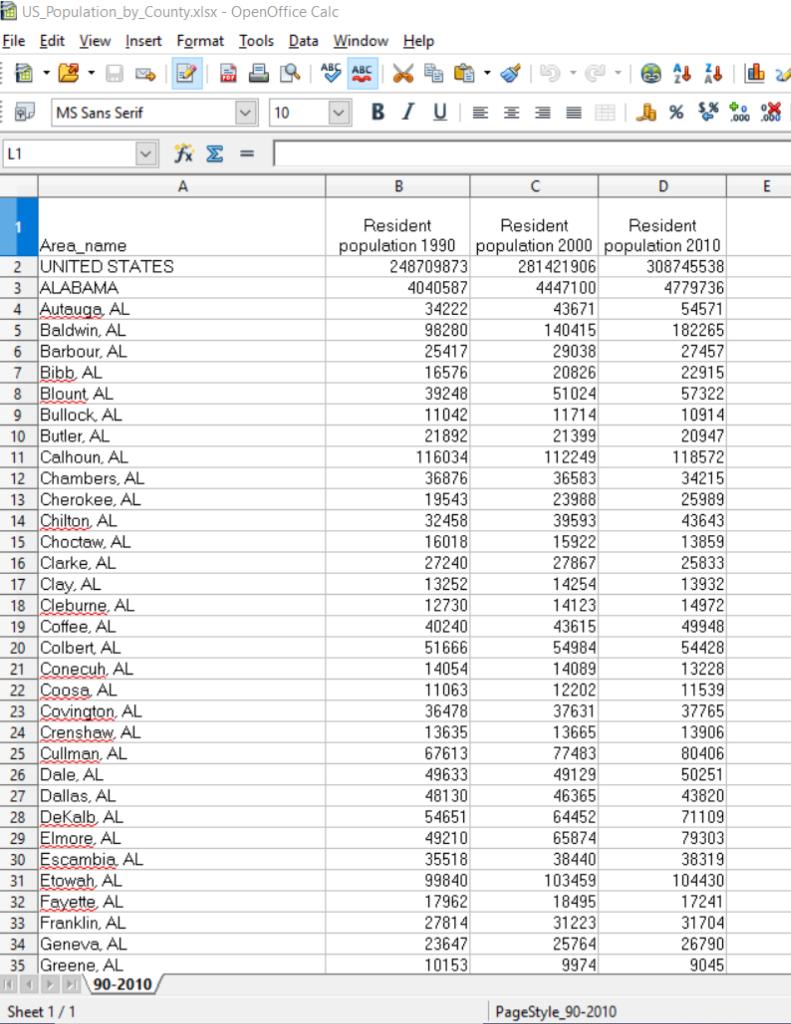Apply Currency number format icon
This screenshot has width=791, height=1024.
(646, 112)
